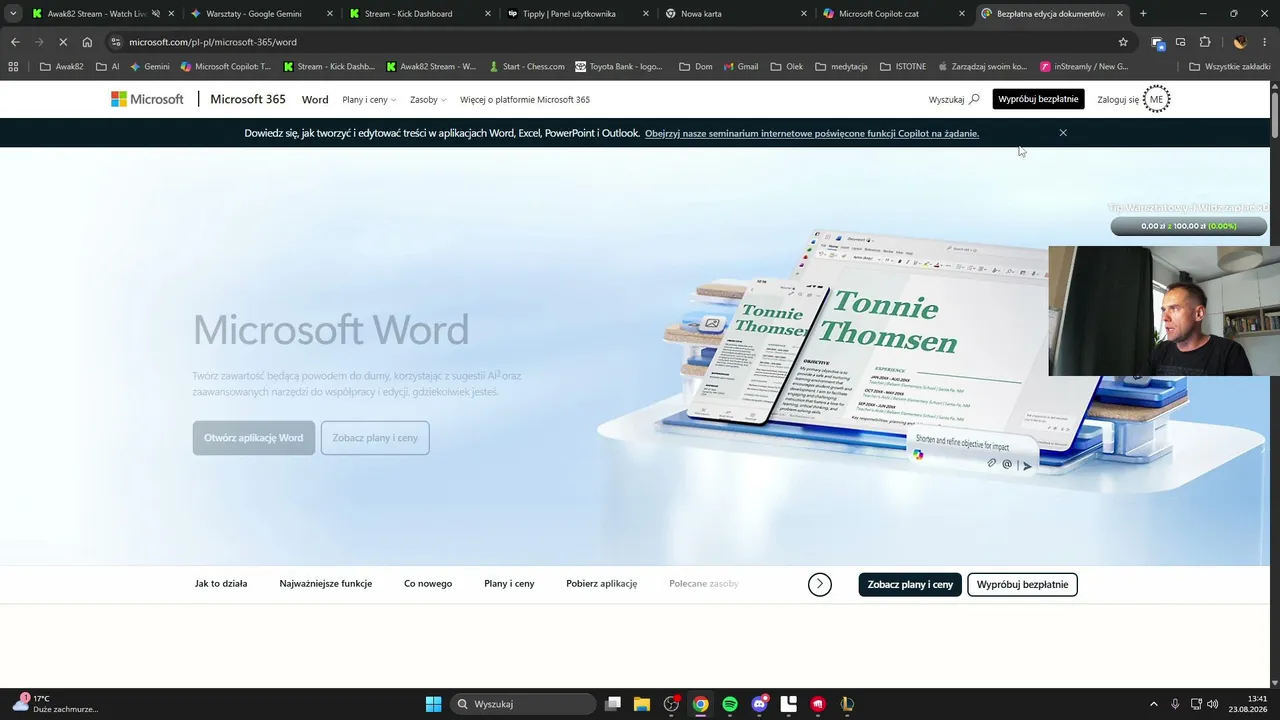
Task: Open the browser home page
Action: (87, 42)
